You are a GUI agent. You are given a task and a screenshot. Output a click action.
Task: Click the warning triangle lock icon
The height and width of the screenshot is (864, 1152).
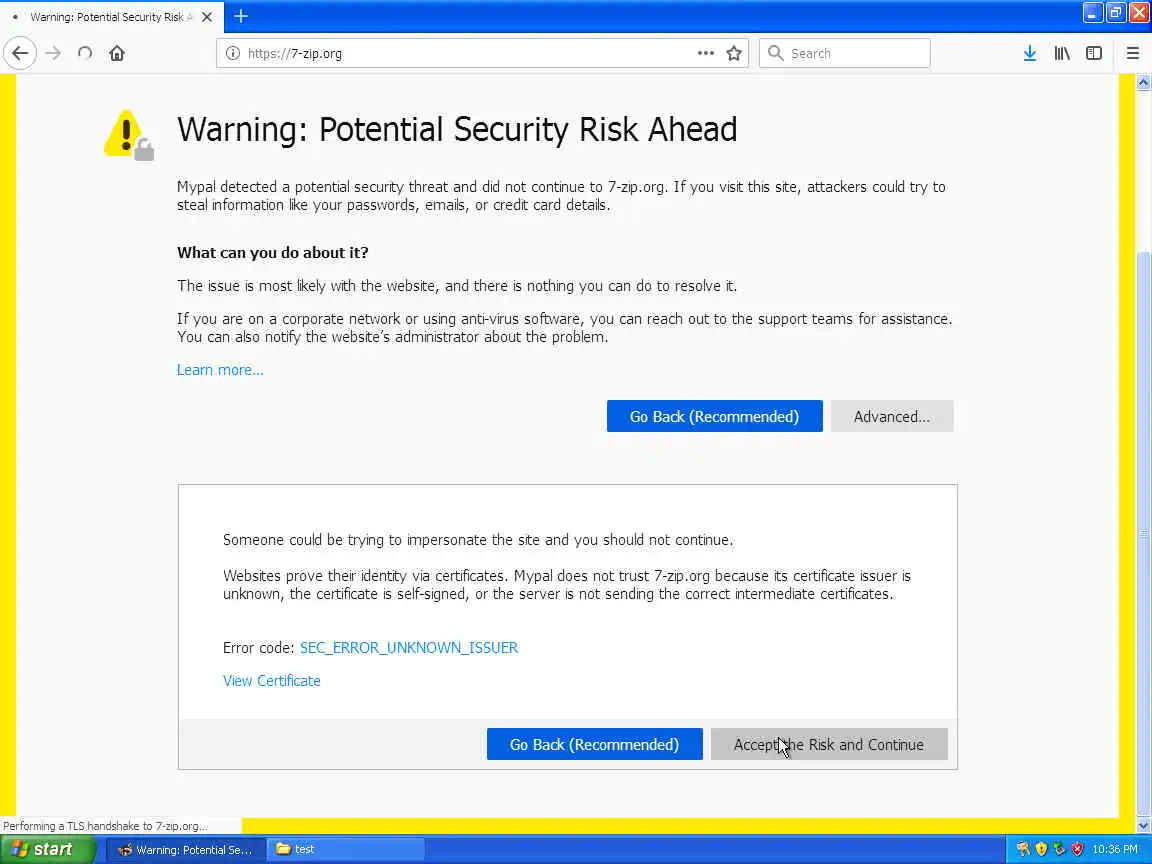click(x=129, y=134)
